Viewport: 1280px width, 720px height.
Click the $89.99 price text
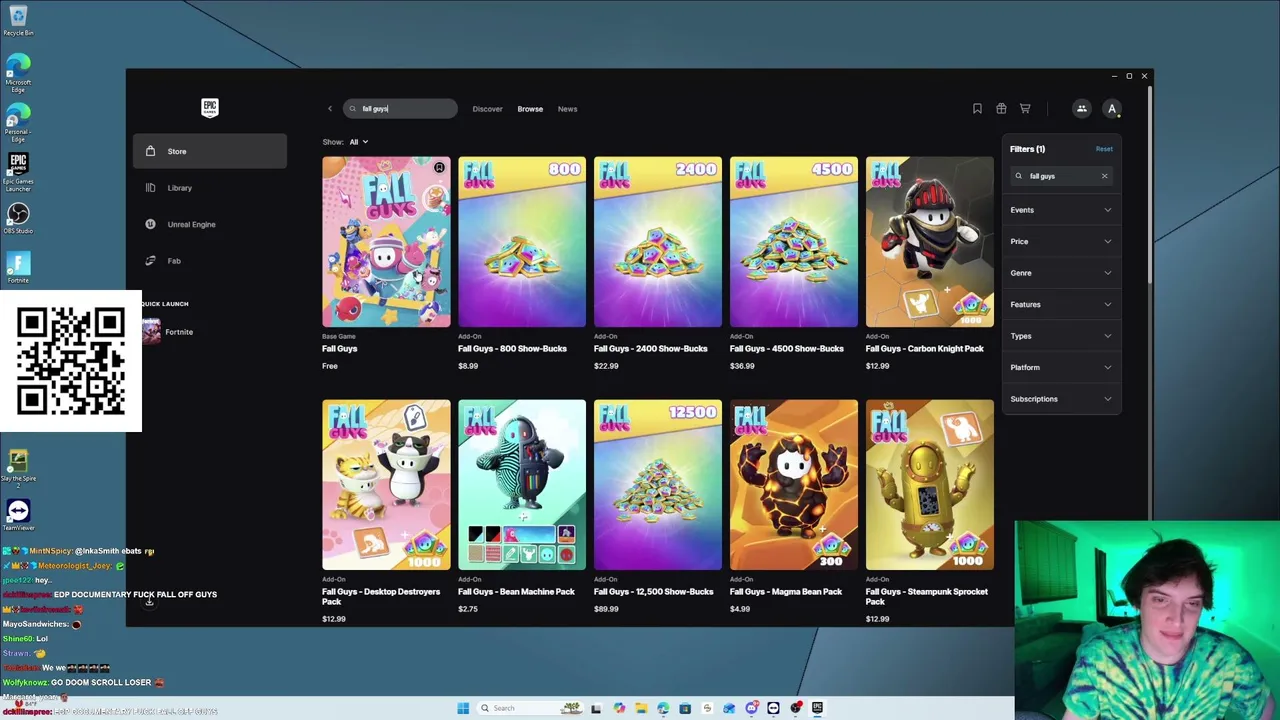point(606,609)
